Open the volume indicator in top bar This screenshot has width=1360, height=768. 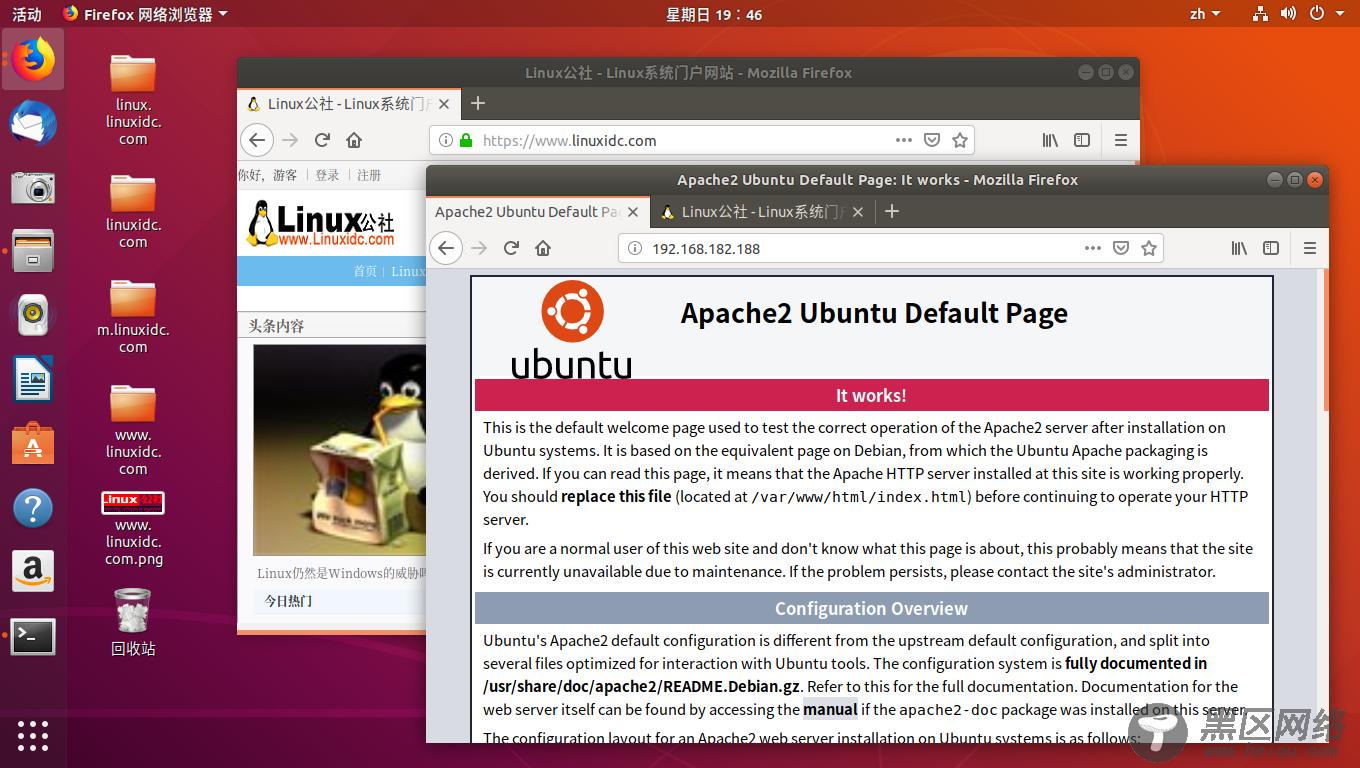point(1288,14)
